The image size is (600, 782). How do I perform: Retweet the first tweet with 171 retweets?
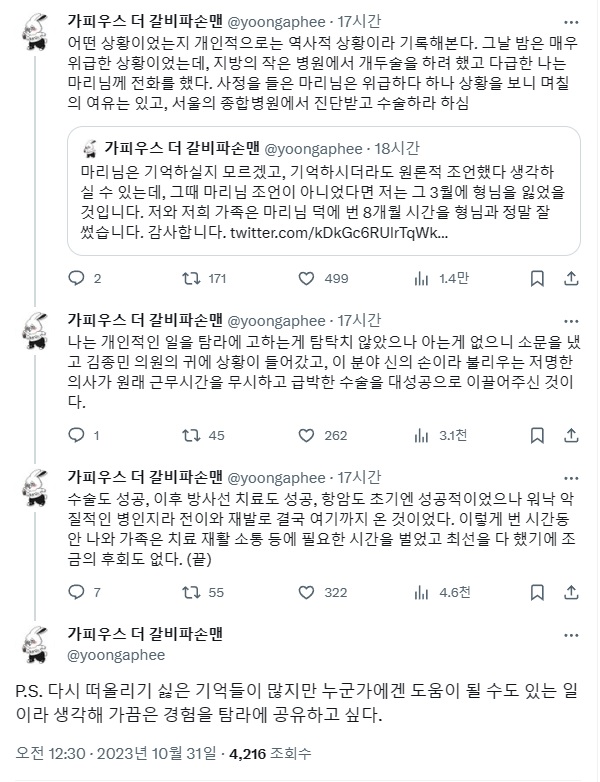[x=197, y=277]
